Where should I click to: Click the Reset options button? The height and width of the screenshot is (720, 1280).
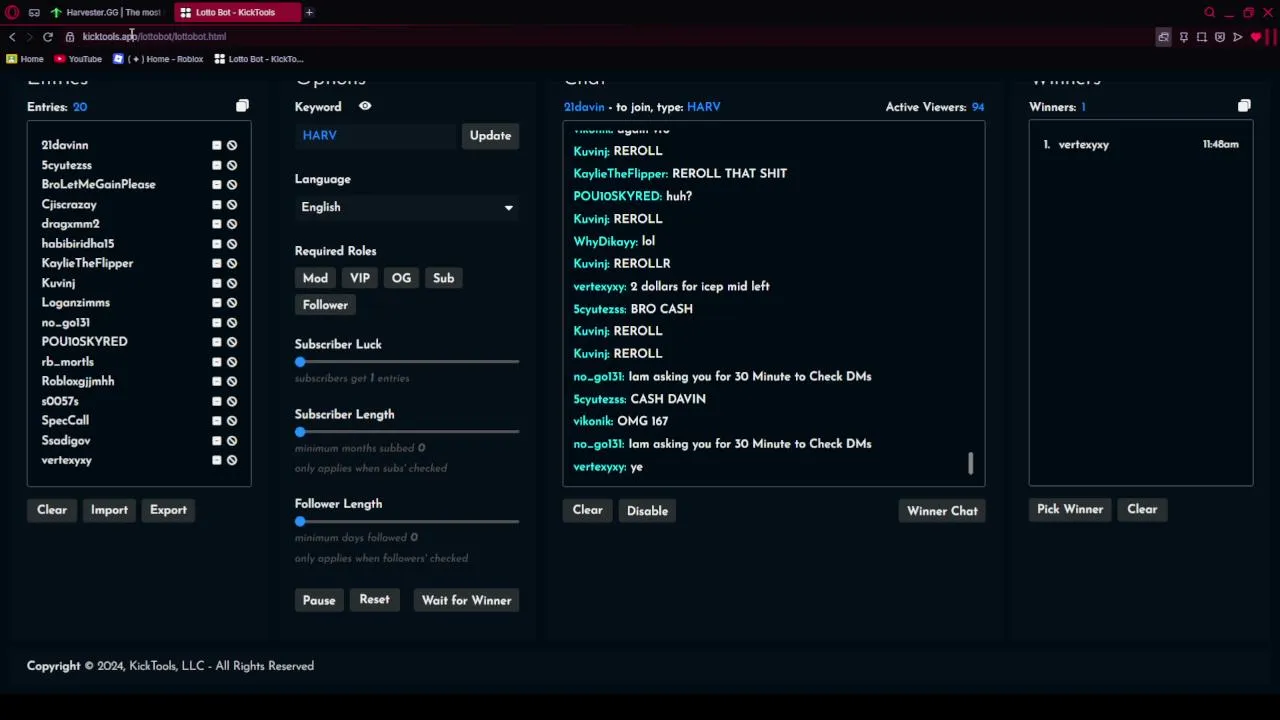[374, 600]
